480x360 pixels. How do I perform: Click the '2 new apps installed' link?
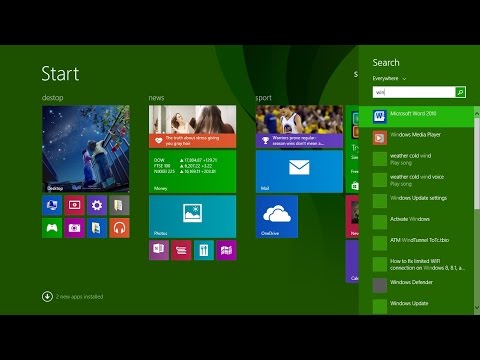79,297
